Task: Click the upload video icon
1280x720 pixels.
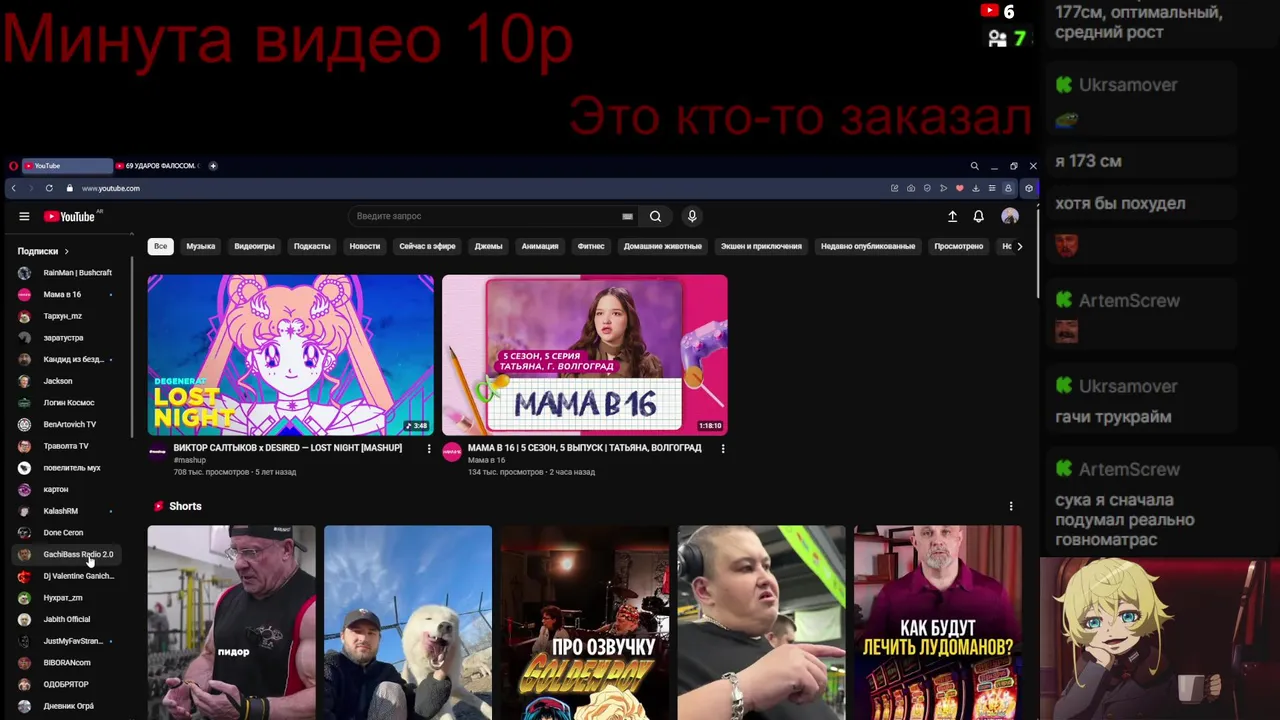Action: click(x=952, y=216)
